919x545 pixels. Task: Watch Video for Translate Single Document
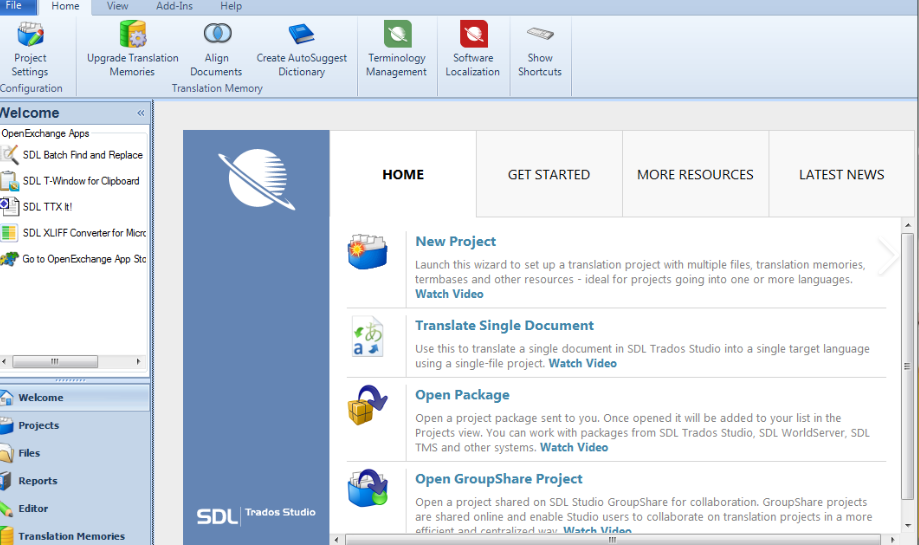pyautogui.click(x=582, y=363)
